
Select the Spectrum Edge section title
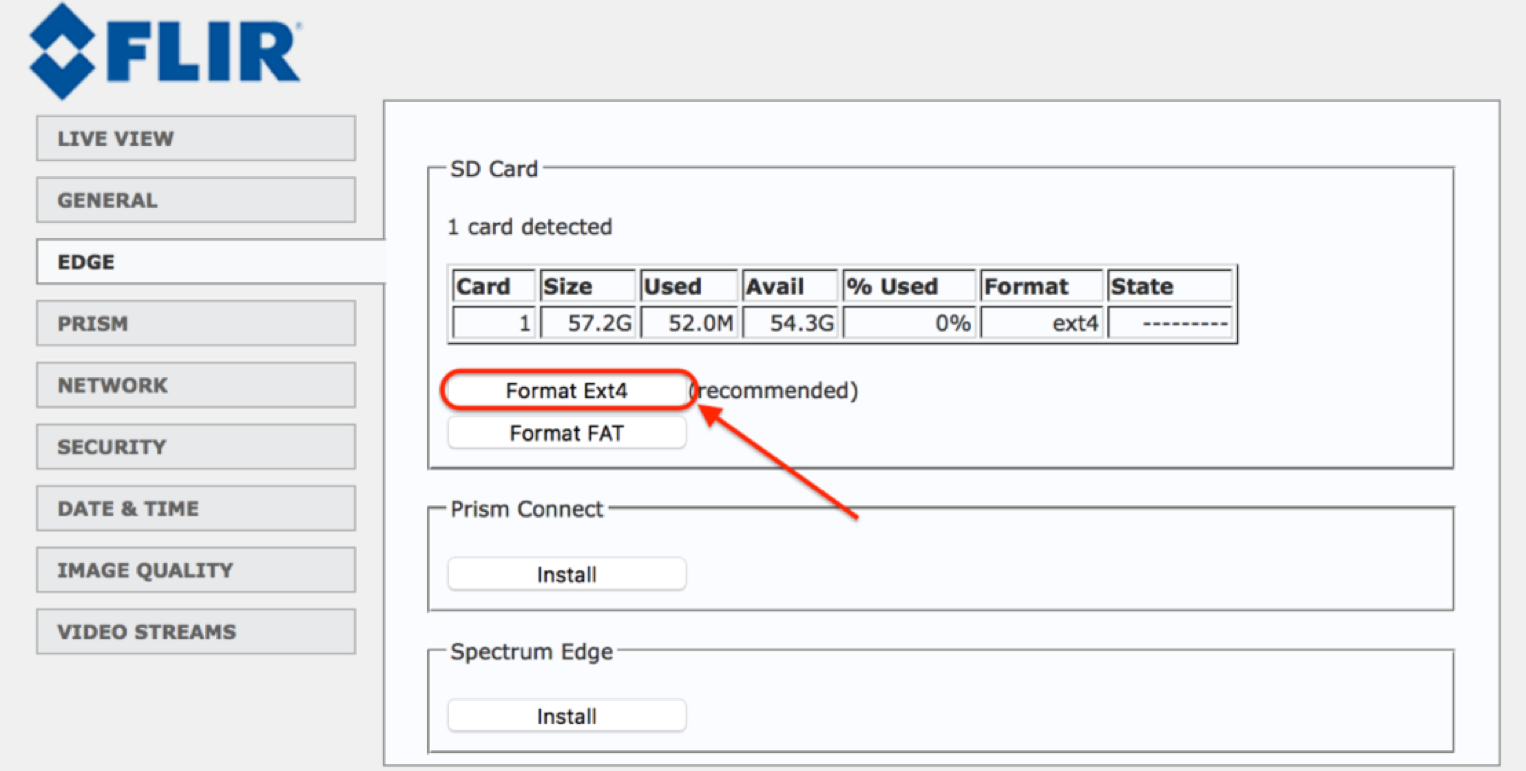coord(532,653)
